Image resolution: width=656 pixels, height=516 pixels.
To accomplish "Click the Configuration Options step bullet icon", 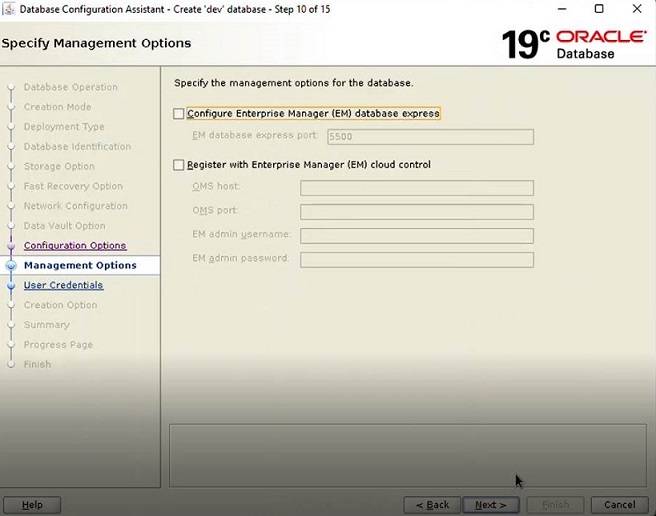I will [x=11, y=246].
